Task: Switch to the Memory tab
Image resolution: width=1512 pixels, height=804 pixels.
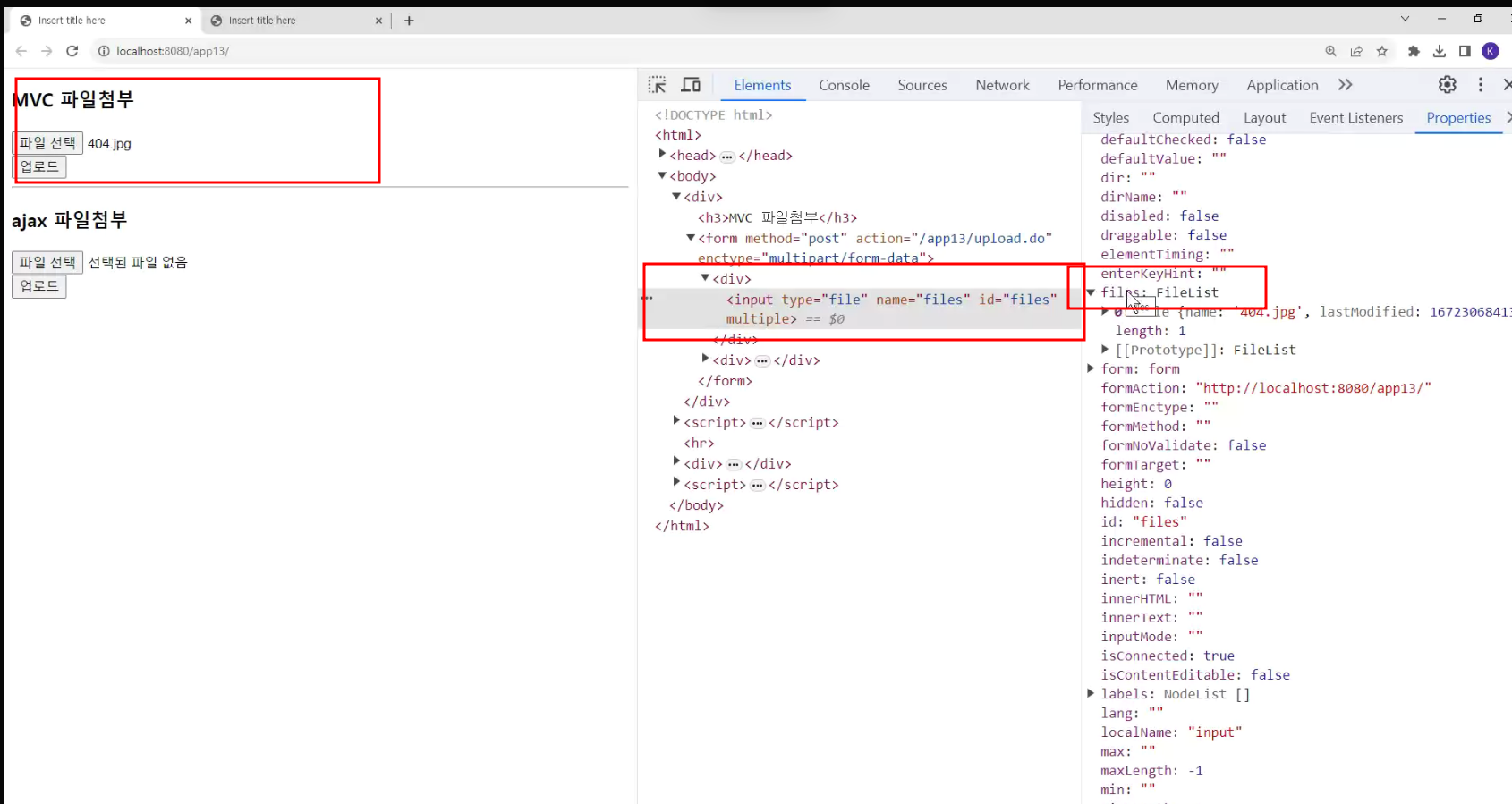Action: [1192, 85]
